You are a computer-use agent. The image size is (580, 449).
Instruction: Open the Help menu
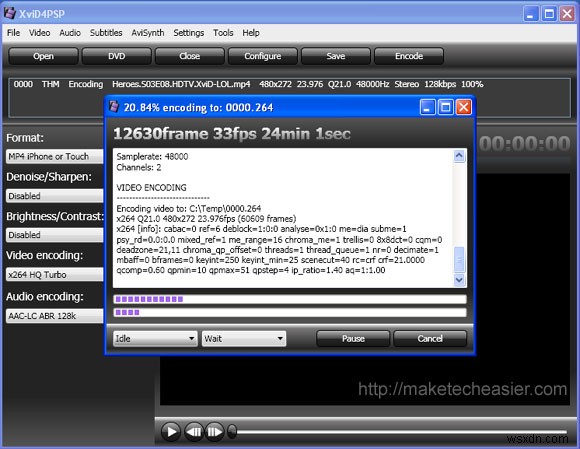point(251,33)
